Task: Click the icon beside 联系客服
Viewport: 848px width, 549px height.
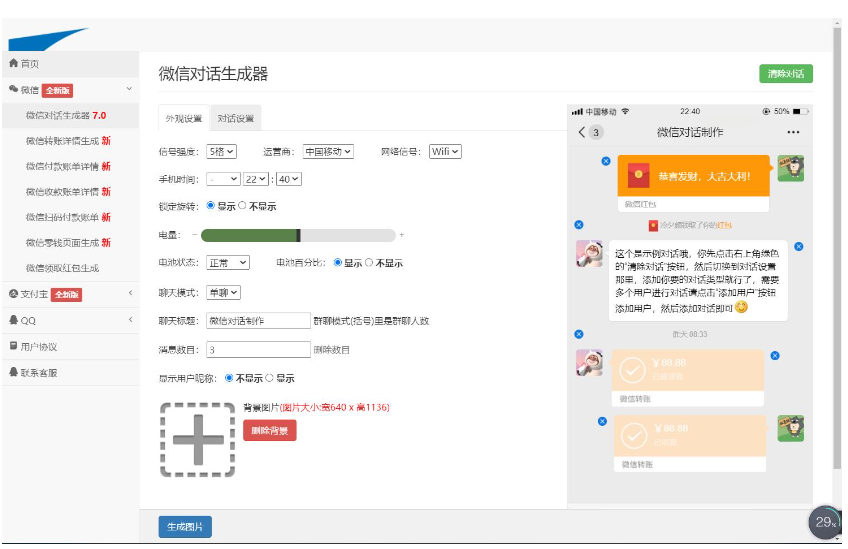Action: 14,372
